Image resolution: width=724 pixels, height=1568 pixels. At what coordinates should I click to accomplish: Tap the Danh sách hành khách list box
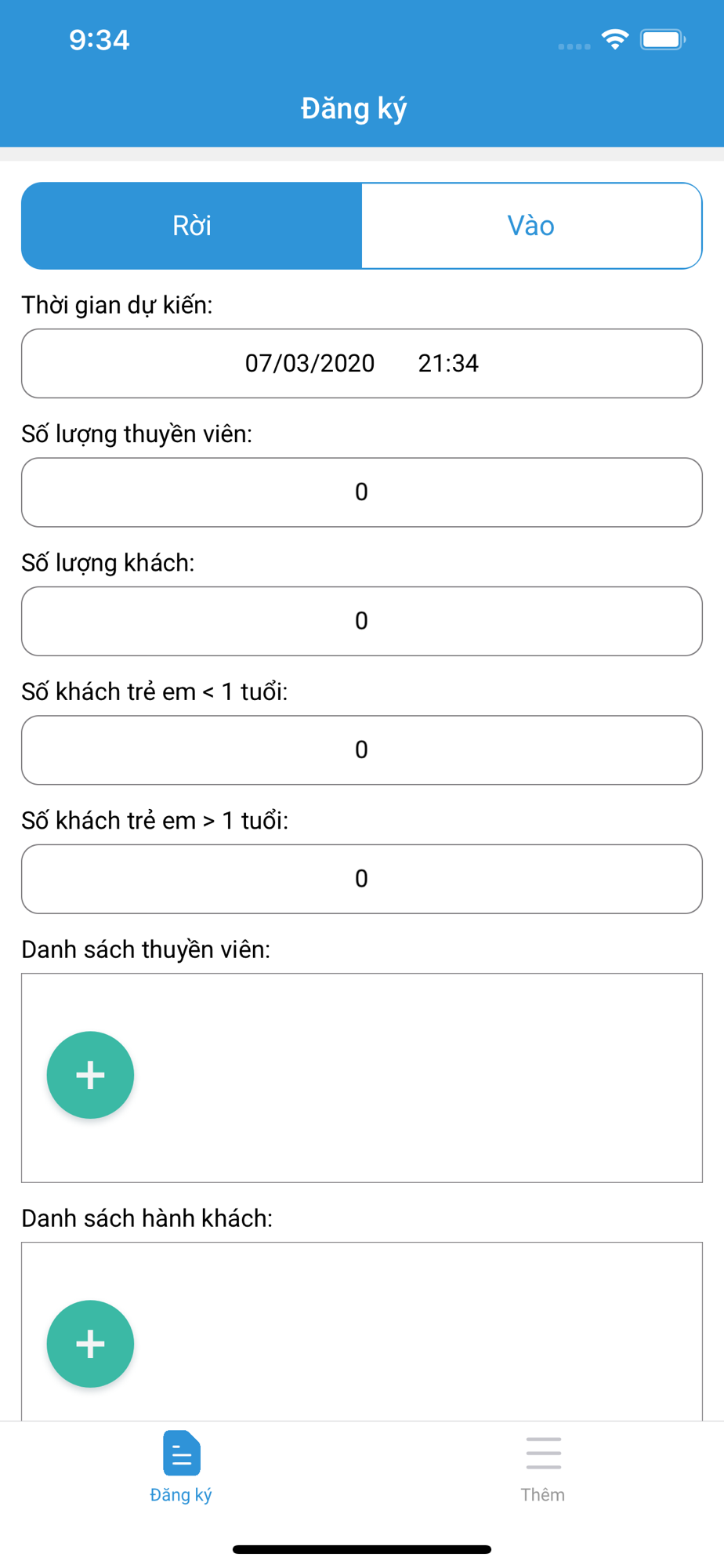click(x=362, y=1331)
